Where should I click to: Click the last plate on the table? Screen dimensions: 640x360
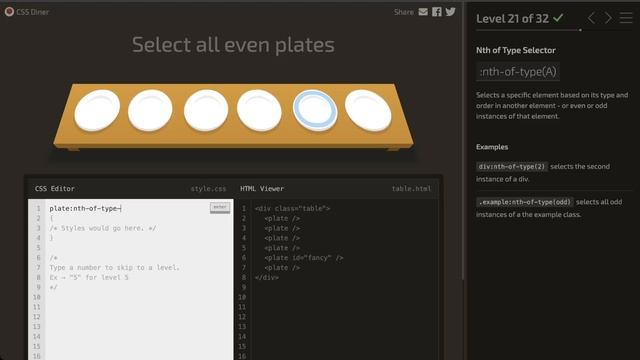click(x=368, y=110)
